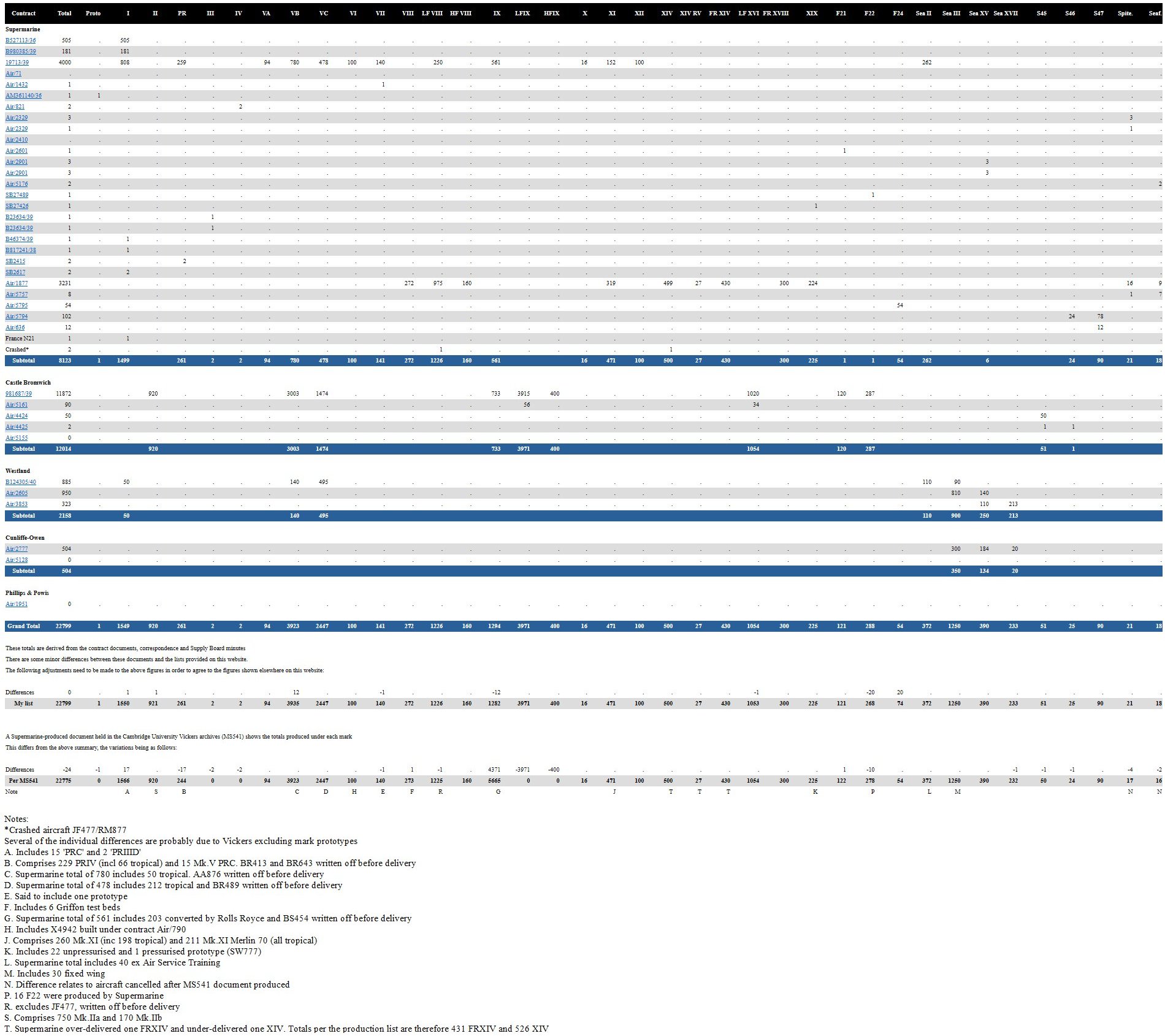This screenshot has width=1165, height=1036.
Task: Open Westland contract B124305/40
Action: (20, 482)
